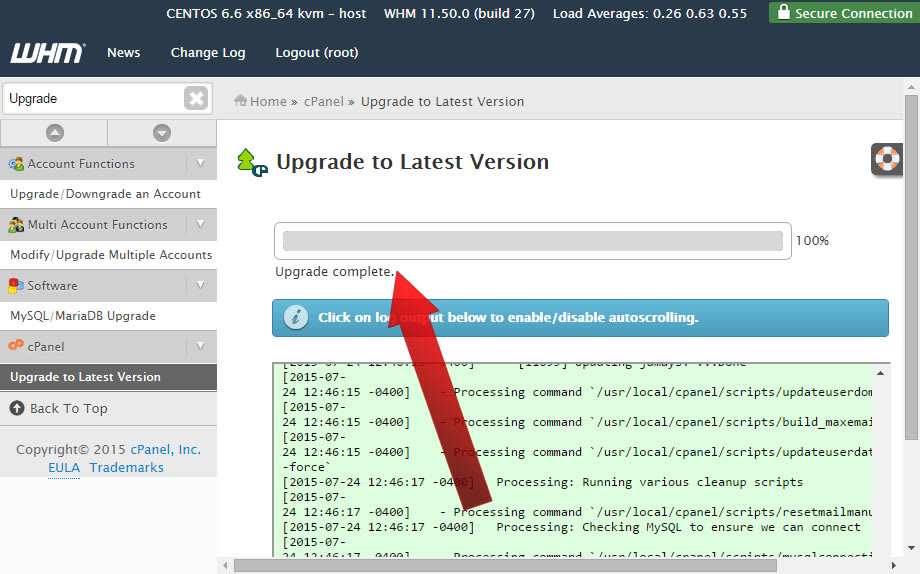Open the News menu item

point(123,53)
